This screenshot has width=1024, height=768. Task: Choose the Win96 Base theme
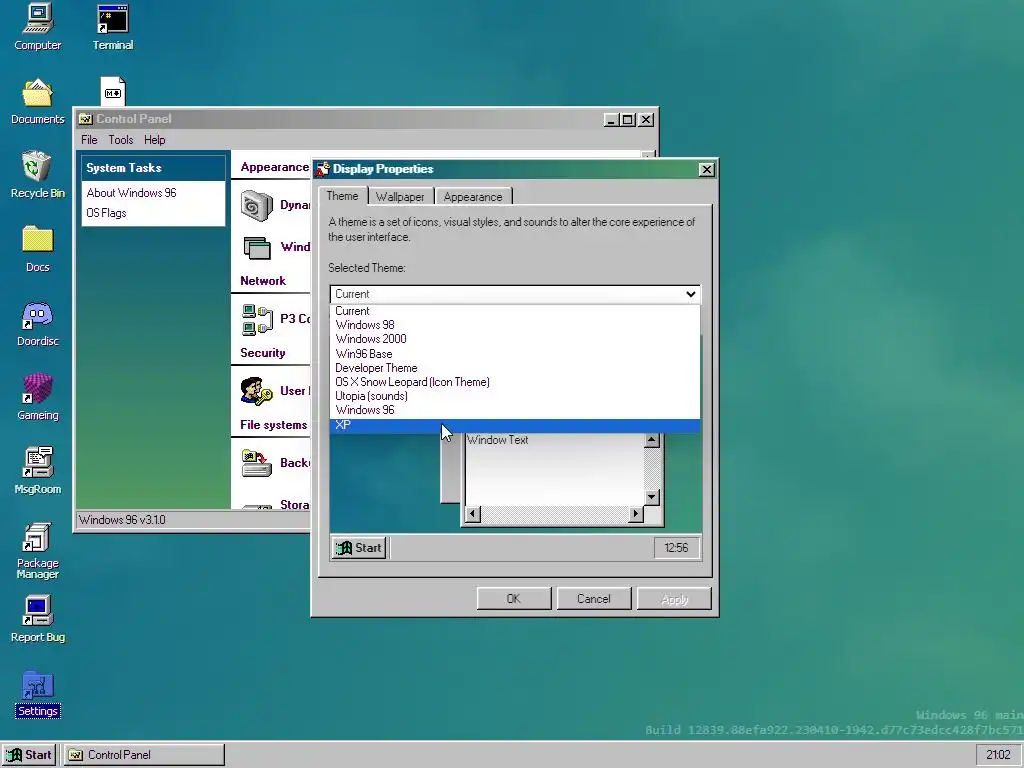[x=515, y=354]
